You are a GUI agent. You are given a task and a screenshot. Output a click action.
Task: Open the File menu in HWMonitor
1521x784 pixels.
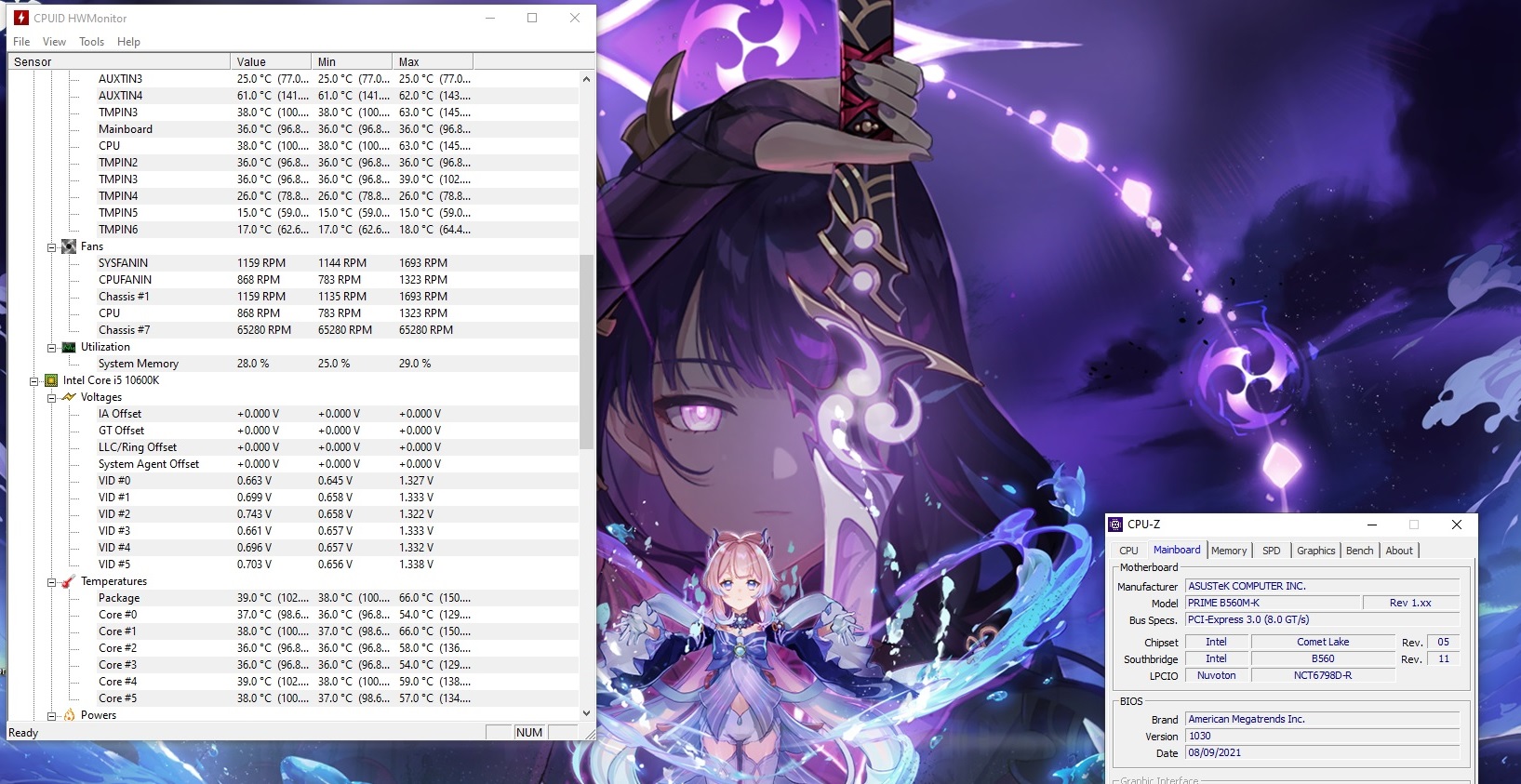[x=21, y=42]
